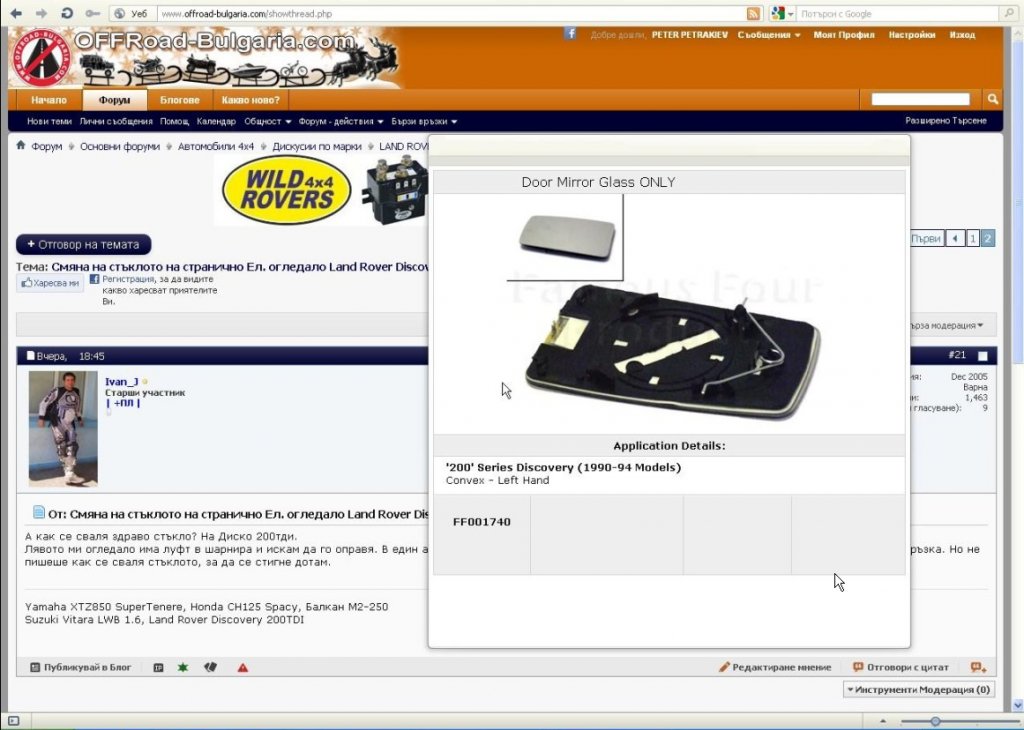Click 'Моят Профил' in the header
The width and height of the screenshot is (1024, 730).
click(x=844, y=35)
